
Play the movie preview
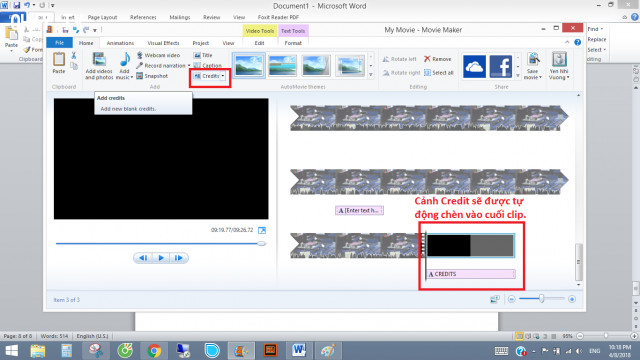(161, 258)
